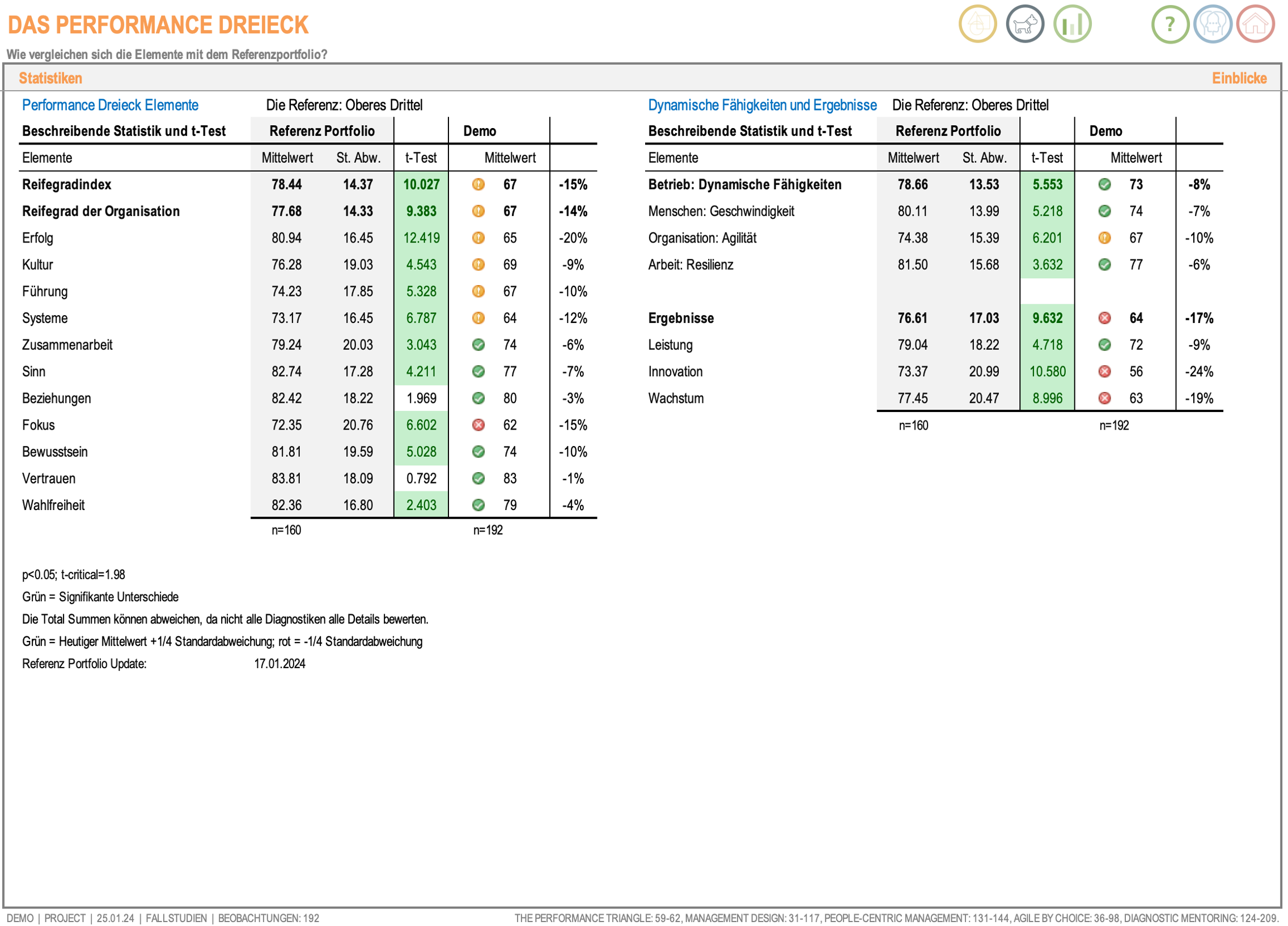1288x926 pixels.
Task: Click the orange status icon in Systeme row
Action: pos(478,318)
